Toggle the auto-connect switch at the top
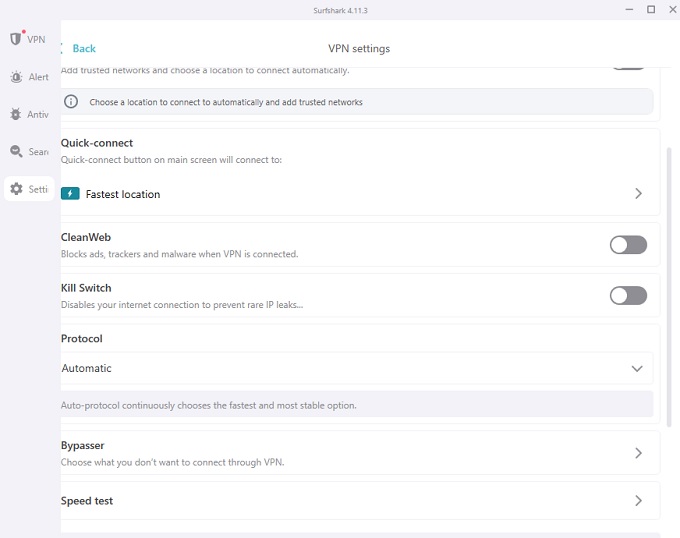Viewport: 680px width, 538px height. (x=628, y=68)
